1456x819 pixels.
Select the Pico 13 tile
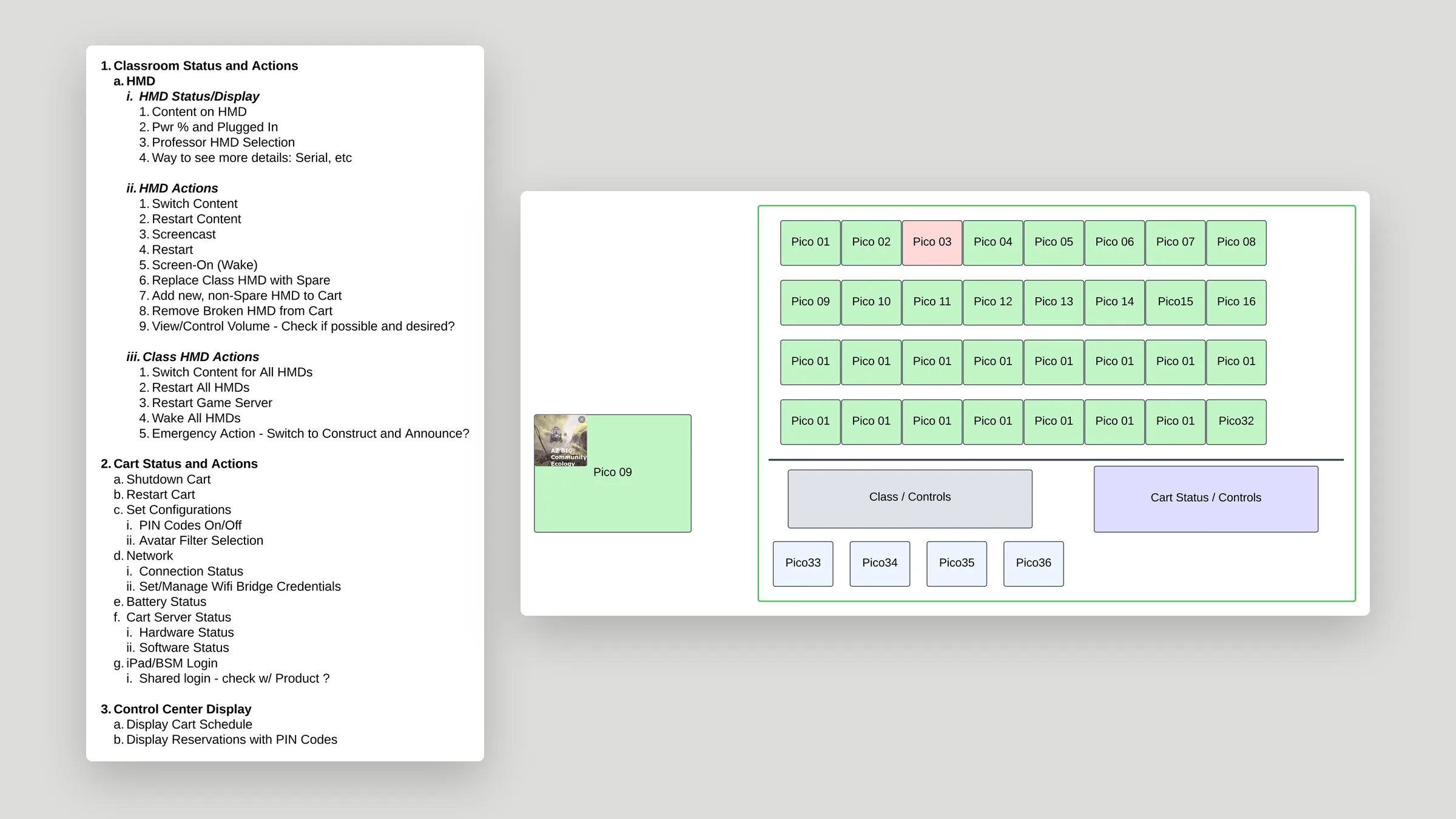pyautogui.click(x=1054, y=302)
